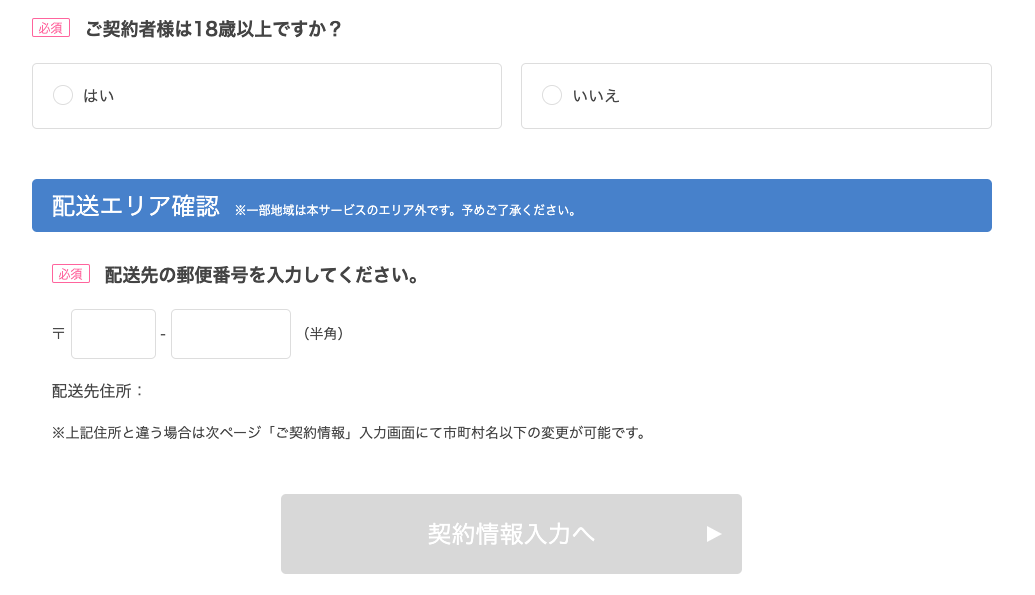Select the はい radio button

[63, 95]
